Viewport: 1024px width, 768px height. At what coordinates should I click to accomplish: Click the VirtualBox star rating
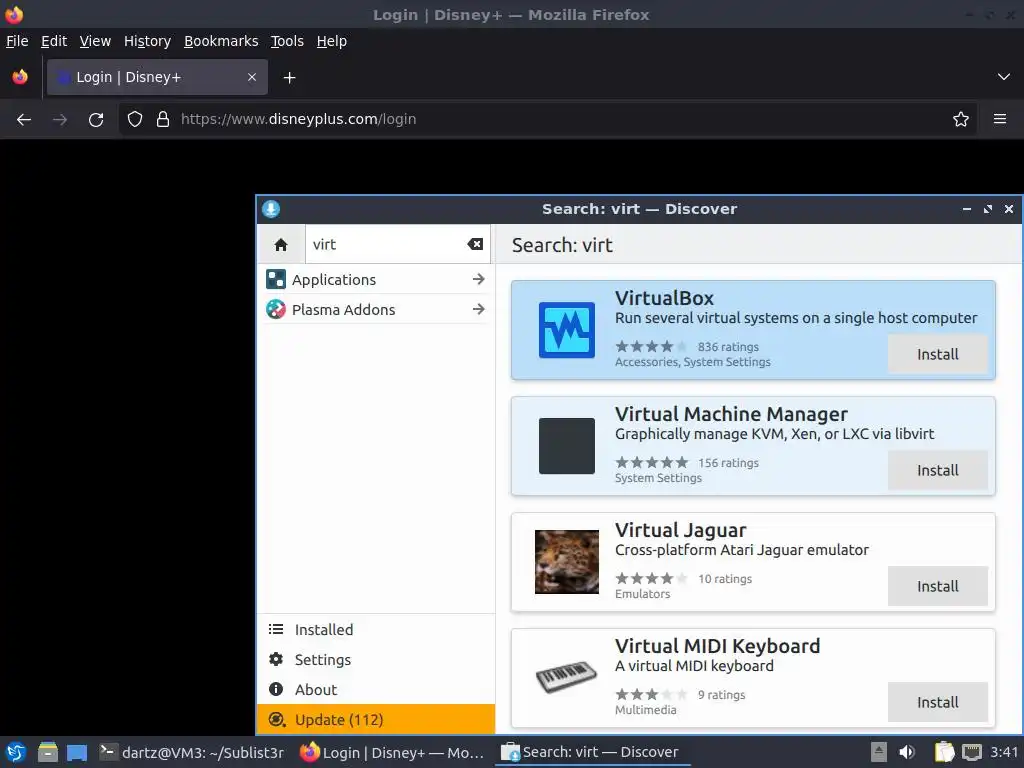click(x=651, y=346)
